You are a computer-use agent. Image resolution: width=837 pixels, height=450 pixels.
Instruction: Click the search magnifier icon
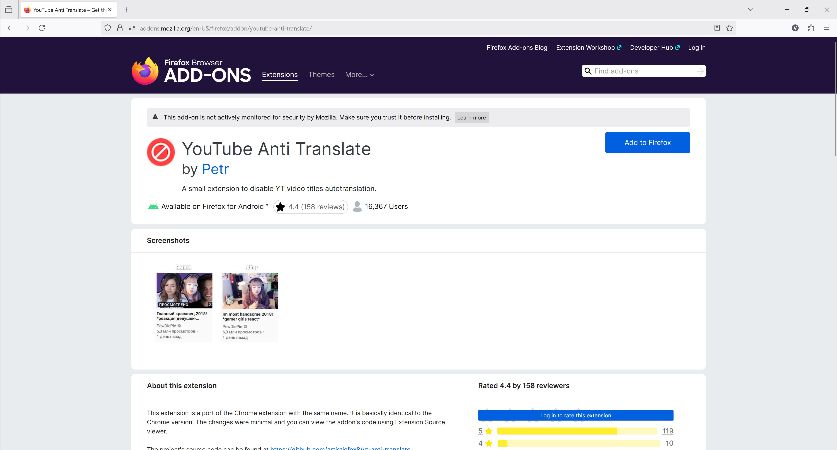click(588, 71)
